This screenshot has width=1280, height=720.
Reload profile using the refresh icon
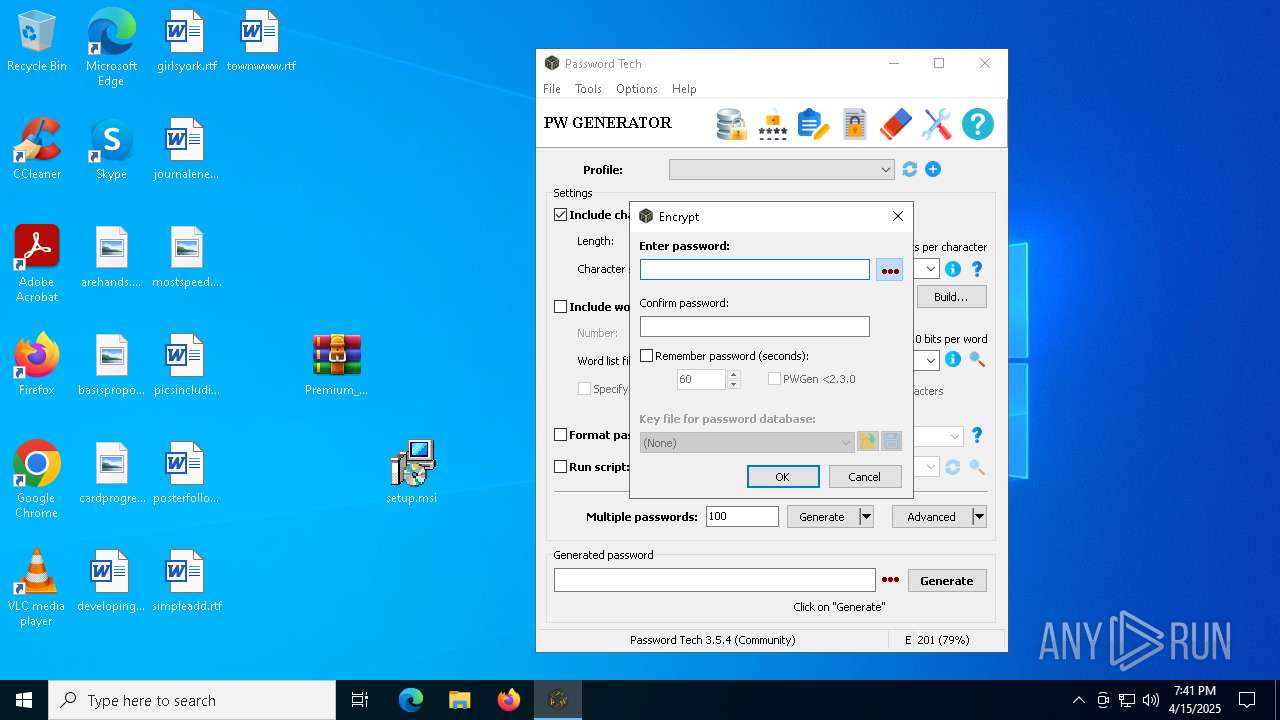pyautogui.click(x=909, y=170)
